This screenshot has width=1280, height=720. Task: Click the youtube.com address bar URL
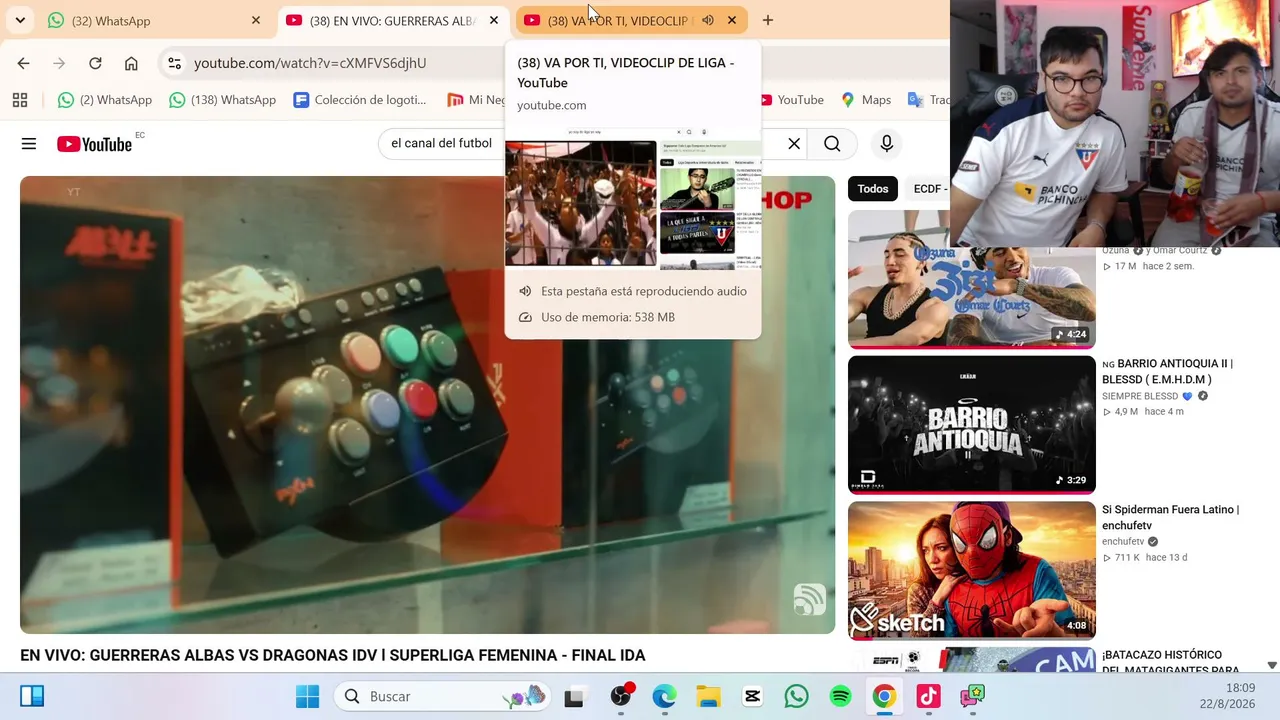(310, 63)
